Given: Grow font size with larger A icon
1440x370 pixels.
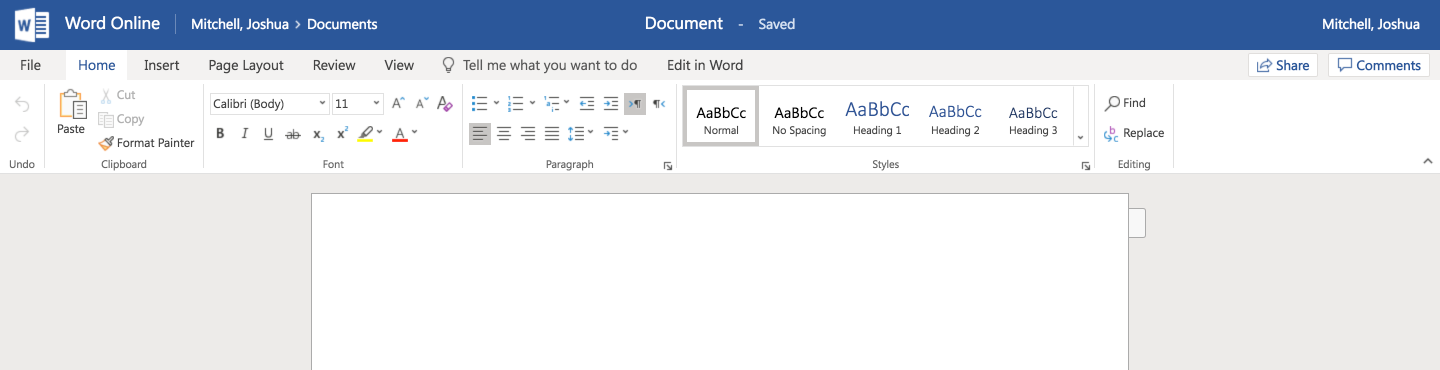Looking at the screenshot, I should [x=398, y=103].
